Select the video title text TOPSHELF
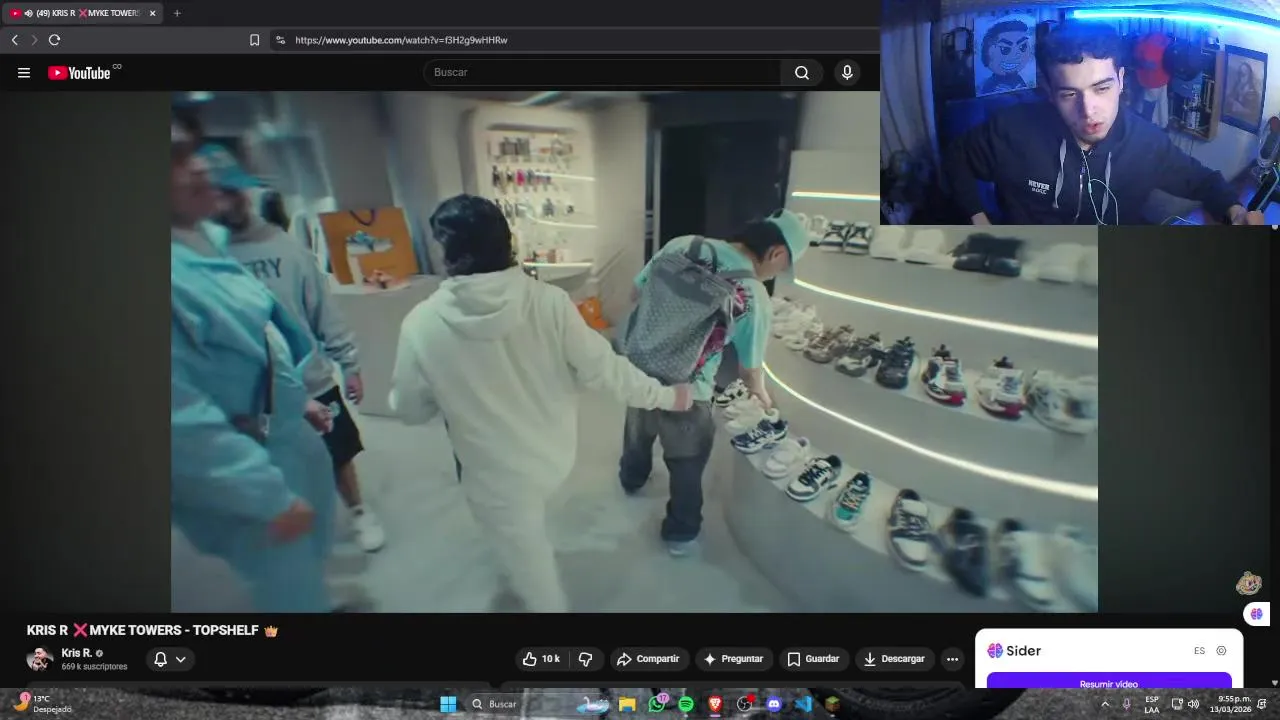The width and height of the screenshot is (1280, 720). (x=225, y=631)
